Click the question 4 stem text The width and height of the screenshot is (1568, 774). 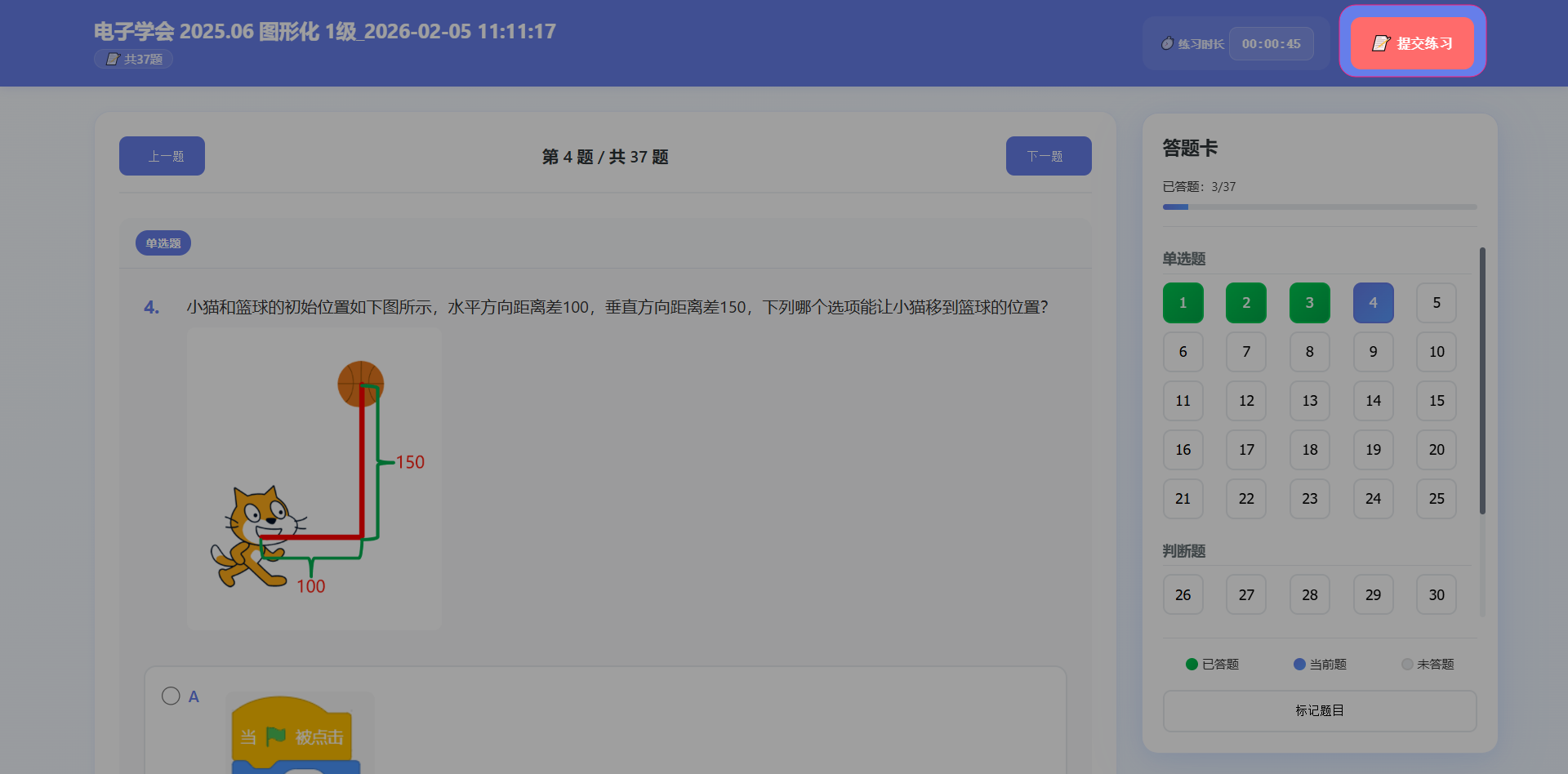(617, 307)
